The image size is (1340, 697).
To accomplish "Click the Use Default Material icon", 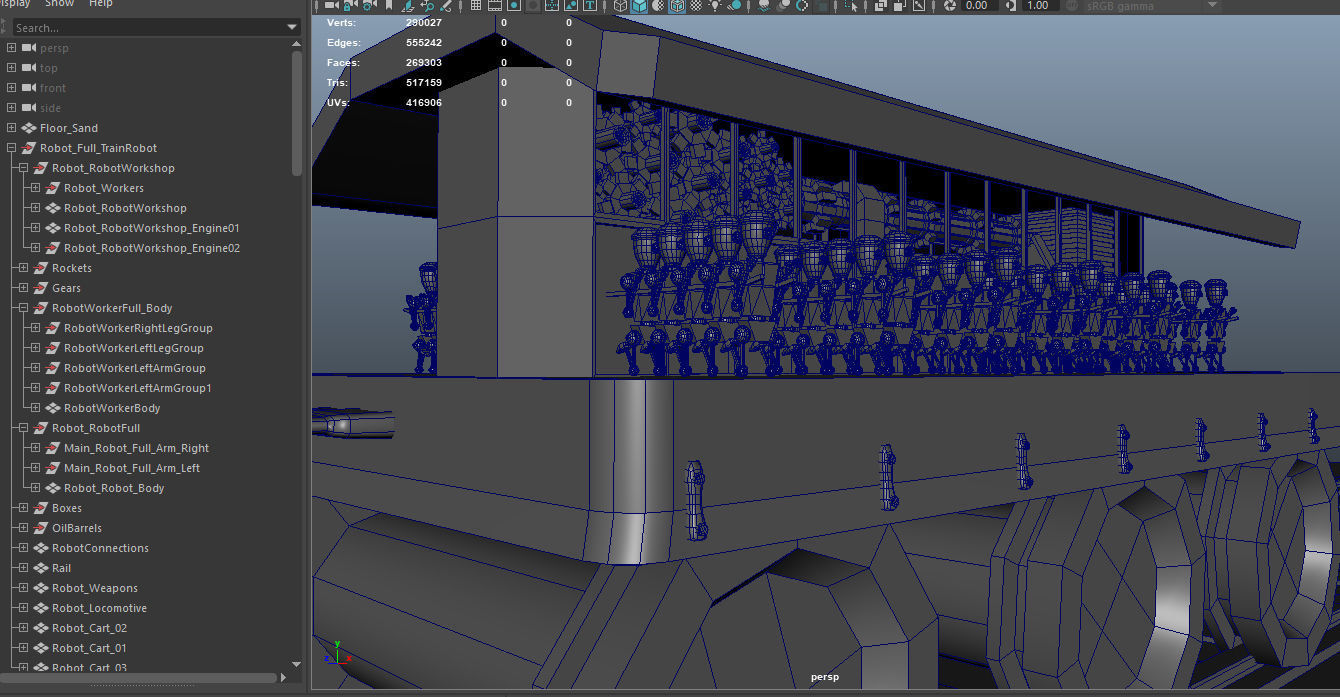I will (x=658, y=6).
